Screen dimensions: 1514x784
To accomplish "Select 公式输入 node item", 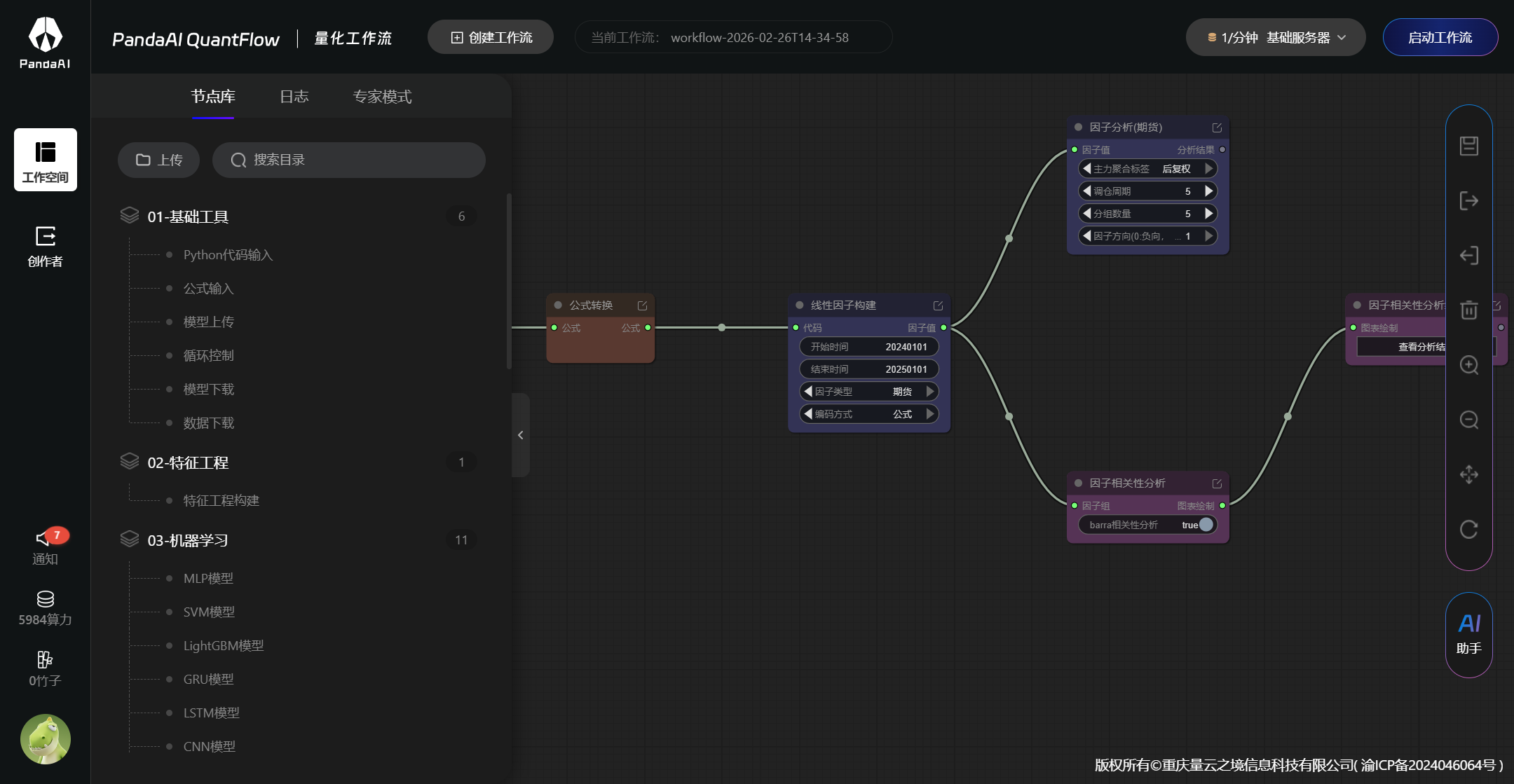I will [208, 289].
